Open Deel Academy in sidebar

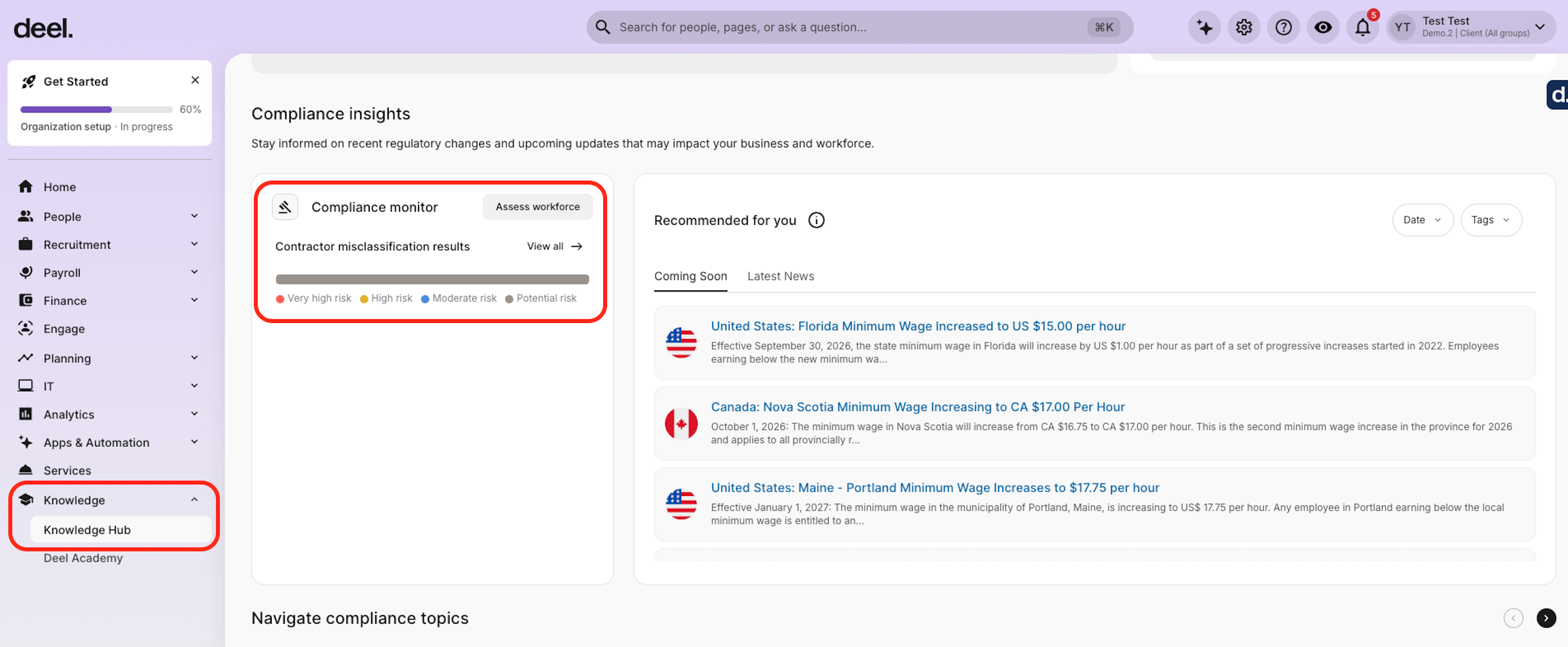click(x=83, y=558)
